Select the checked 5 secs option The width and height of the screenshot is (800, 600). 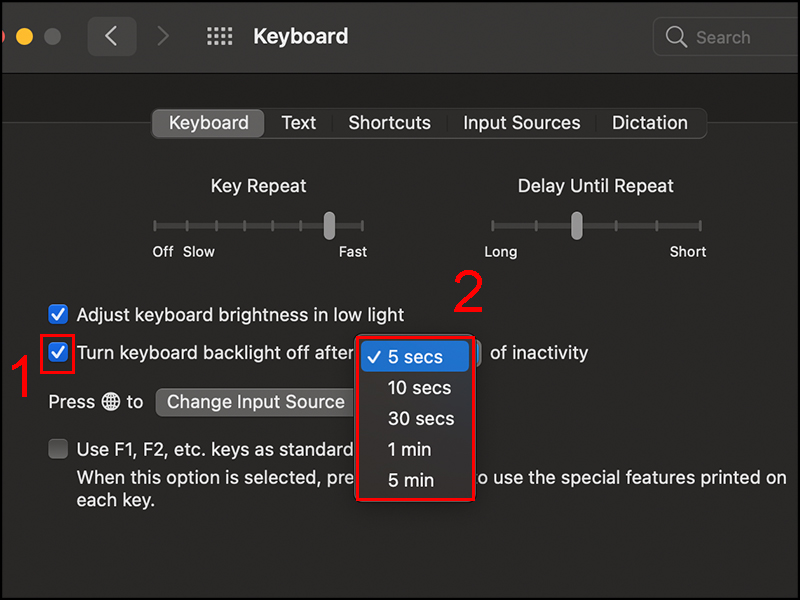pos(415,357)
